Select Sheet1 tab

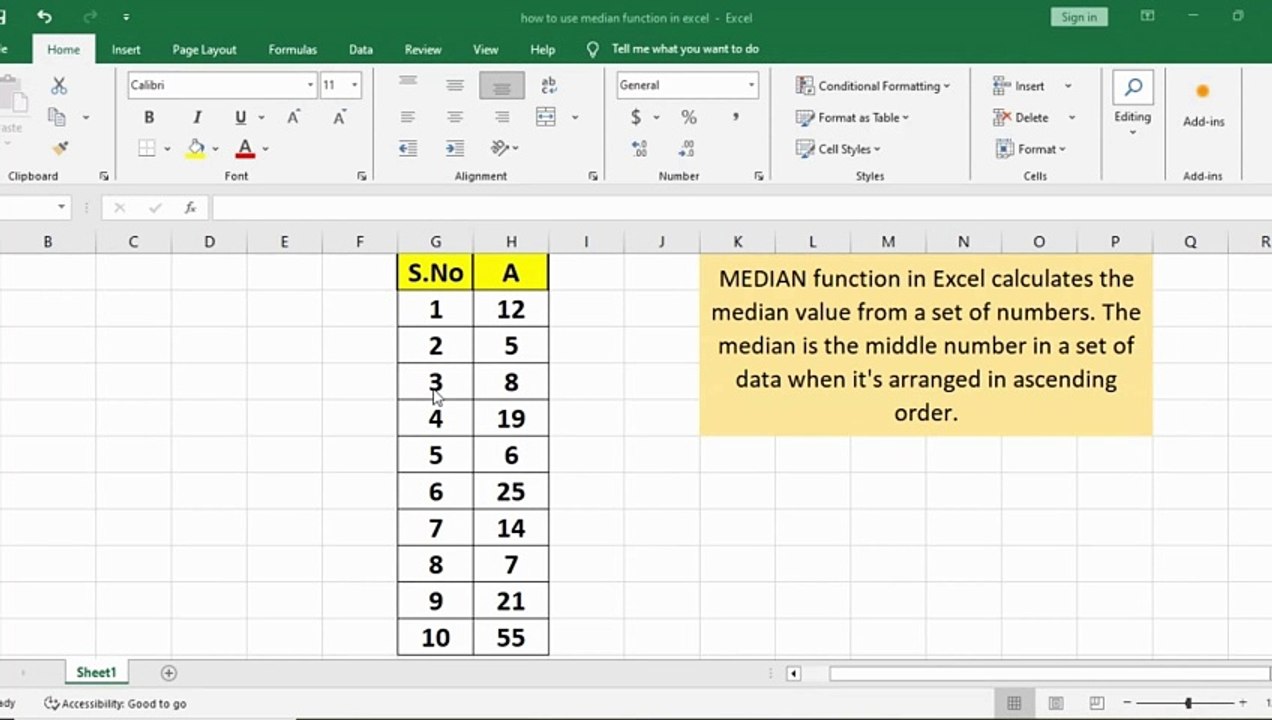click(x=96, y=672)
